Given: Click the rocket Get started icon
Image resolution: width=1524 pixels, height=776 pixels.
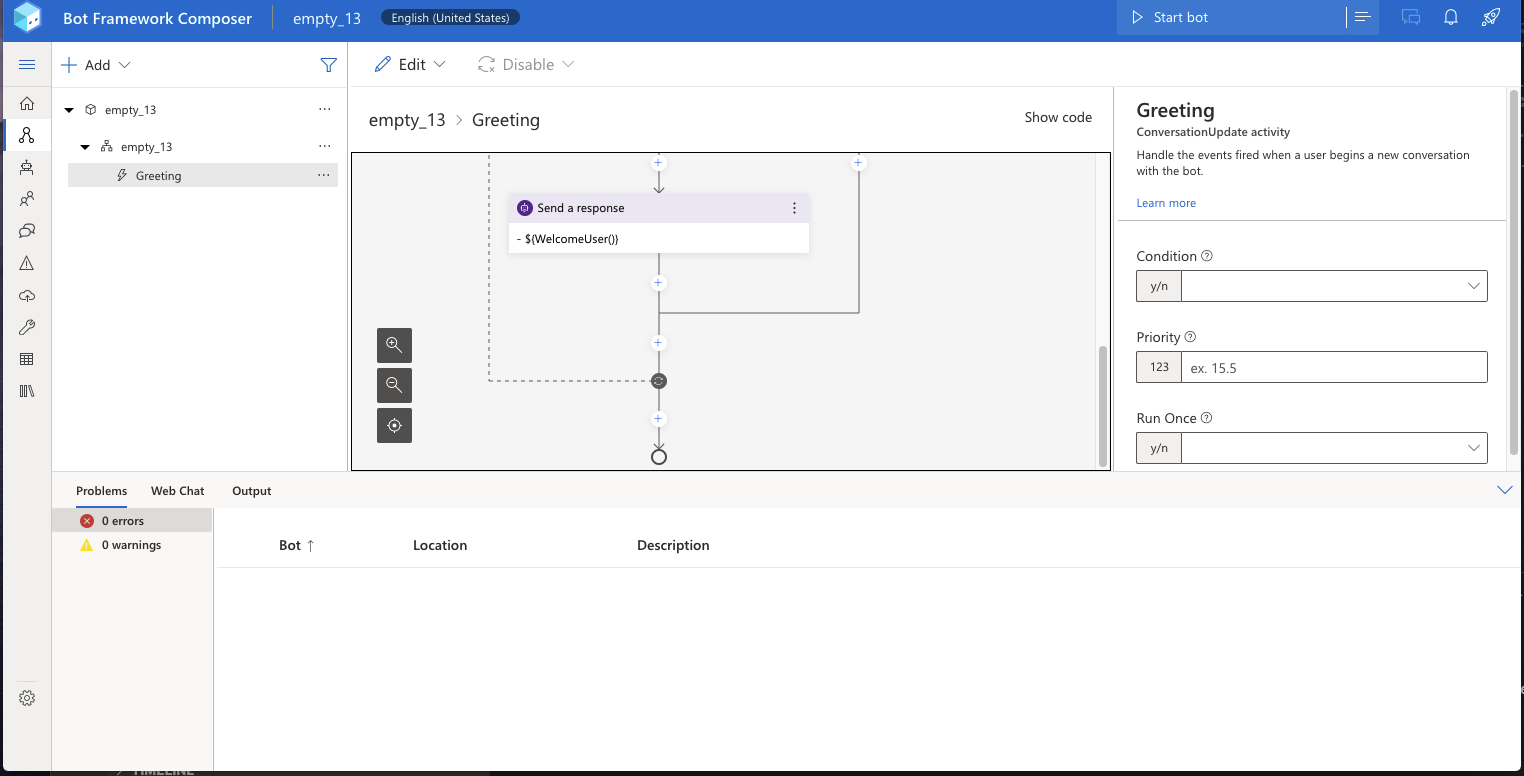Looking at the screenshot, I should (x=1490, y=17).
